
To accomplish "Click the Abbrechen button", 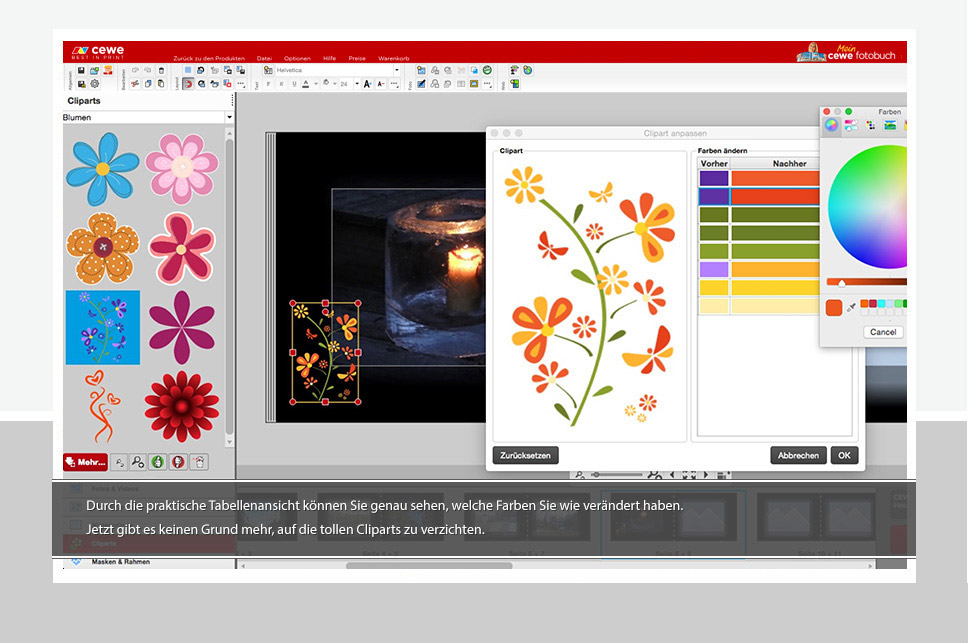I will (x=798, y=455).
